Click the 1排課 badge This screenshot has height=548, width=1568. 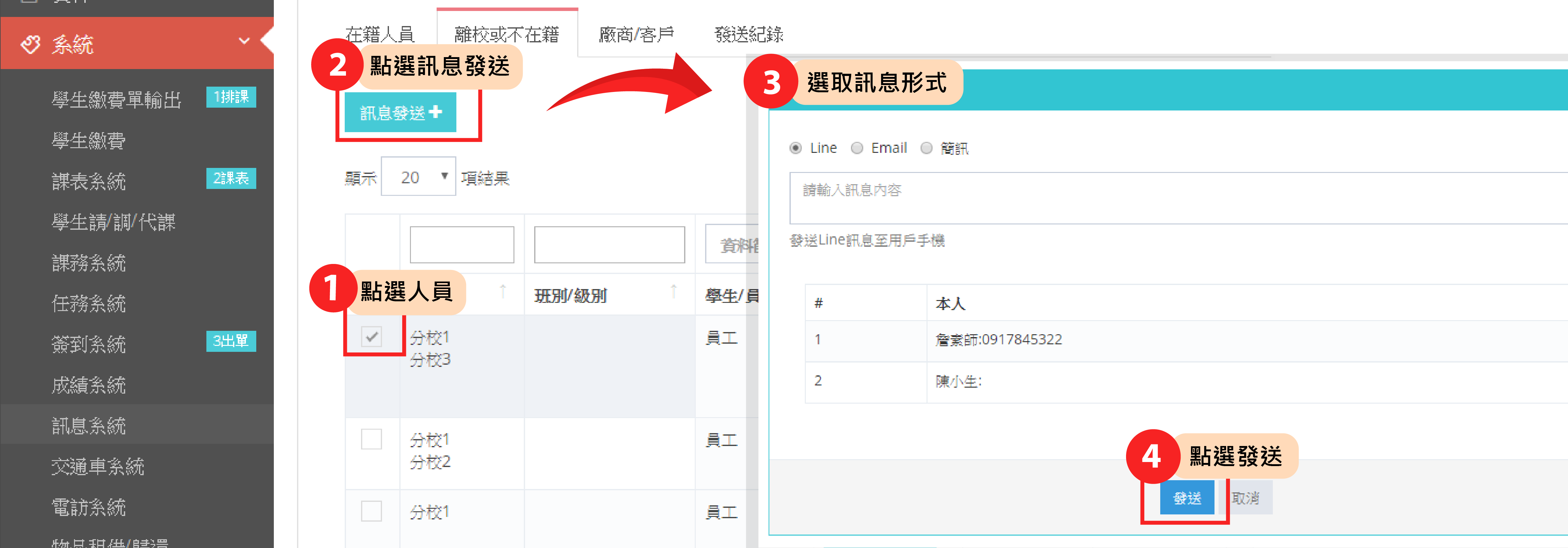[231, 97]
